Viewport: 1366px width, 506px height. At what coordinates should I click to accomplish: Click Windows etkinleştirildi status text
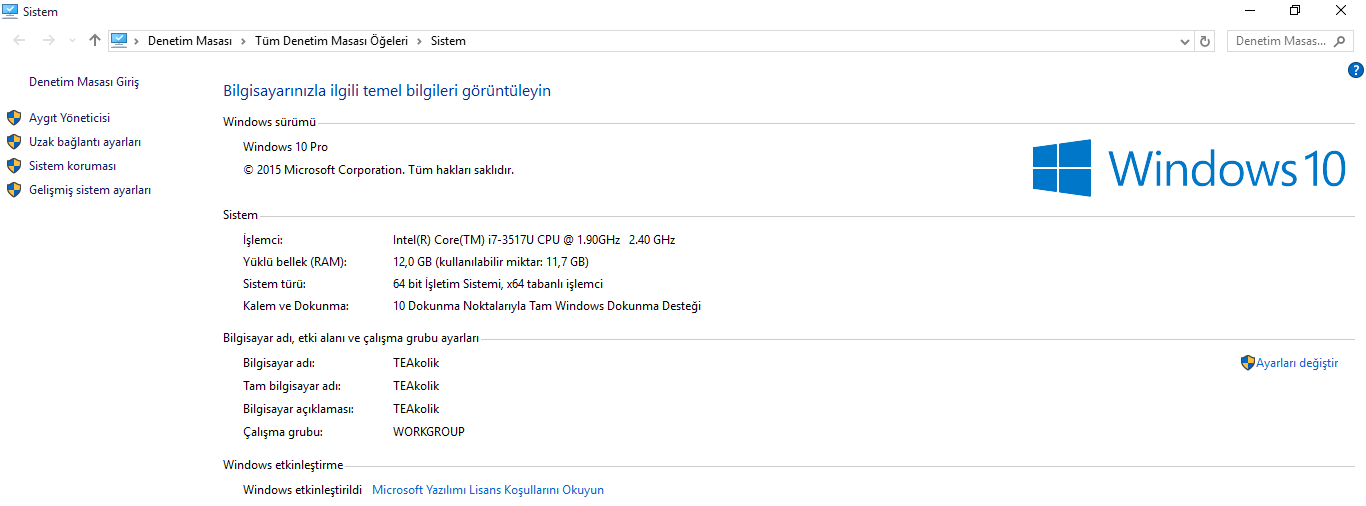pos(302,490)
